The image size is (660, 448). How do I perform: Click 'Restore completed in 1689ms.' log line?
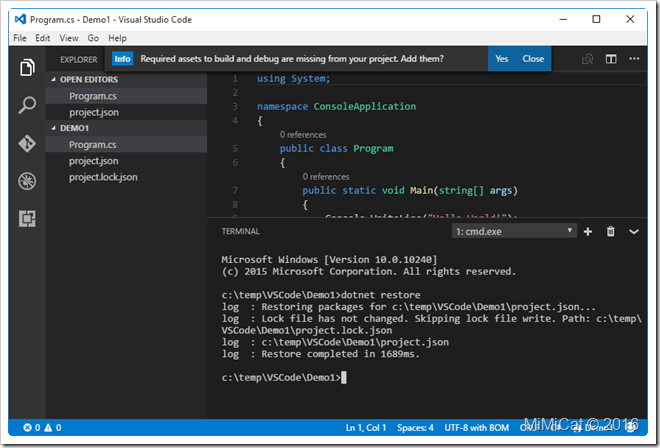point(341,354)
